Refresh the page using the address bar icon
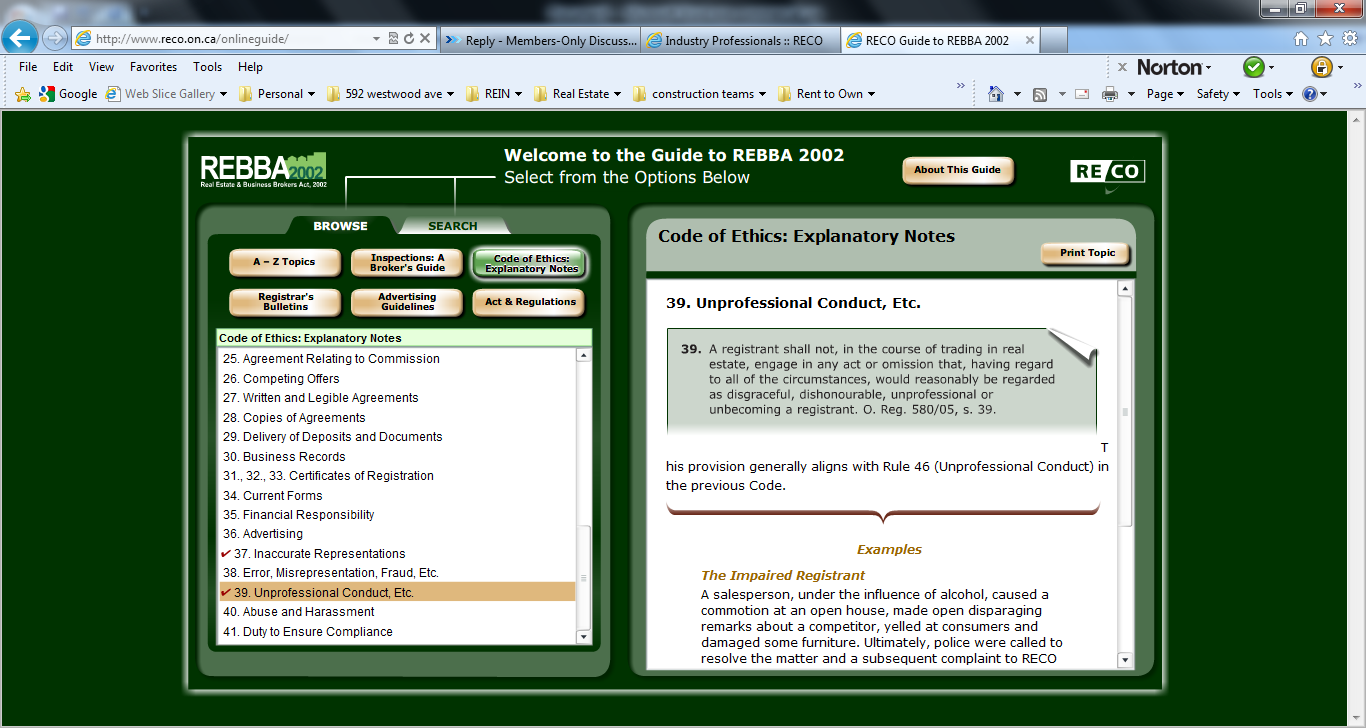The image size is (1366, 728). 409,39
